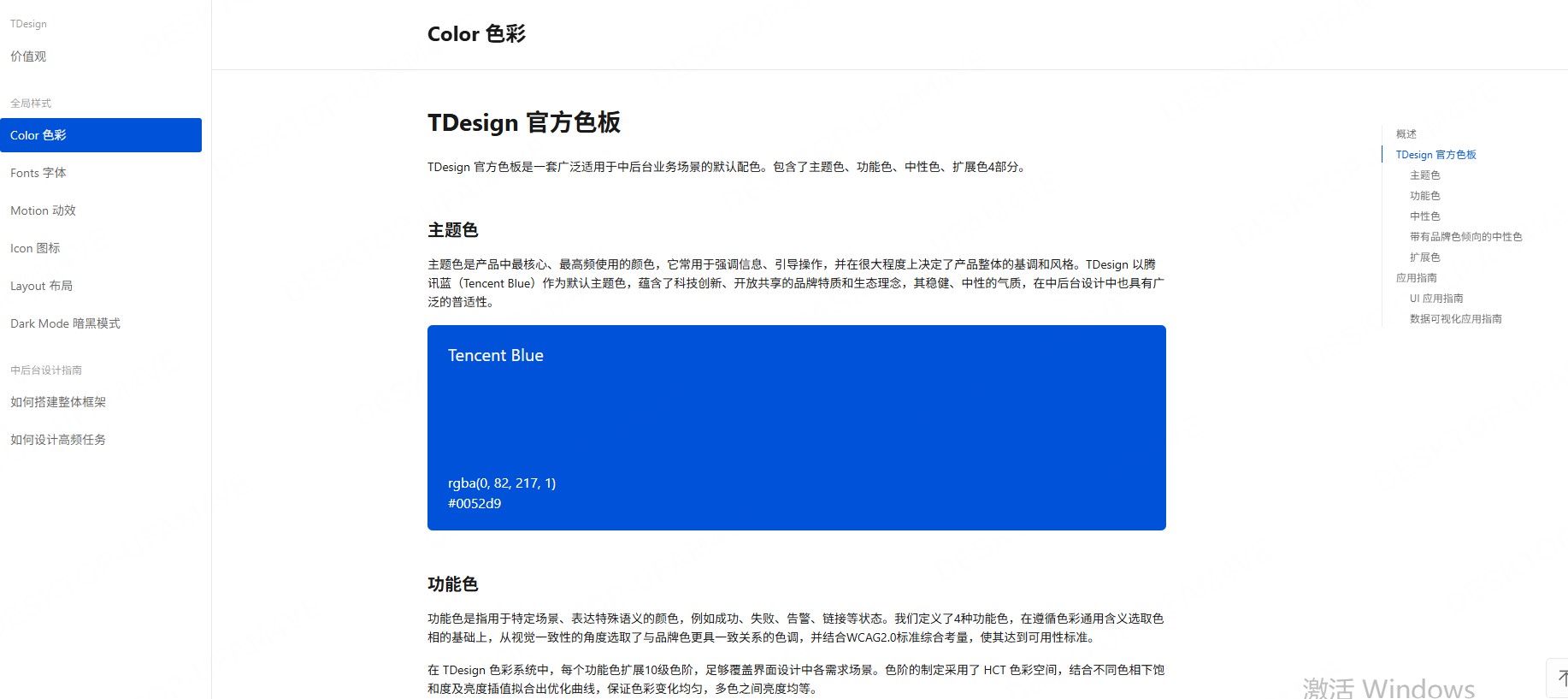Jump to 主题色 outline anchor
The width and height of the screenshot is (1568, 699).
(x=1424, y=175)
